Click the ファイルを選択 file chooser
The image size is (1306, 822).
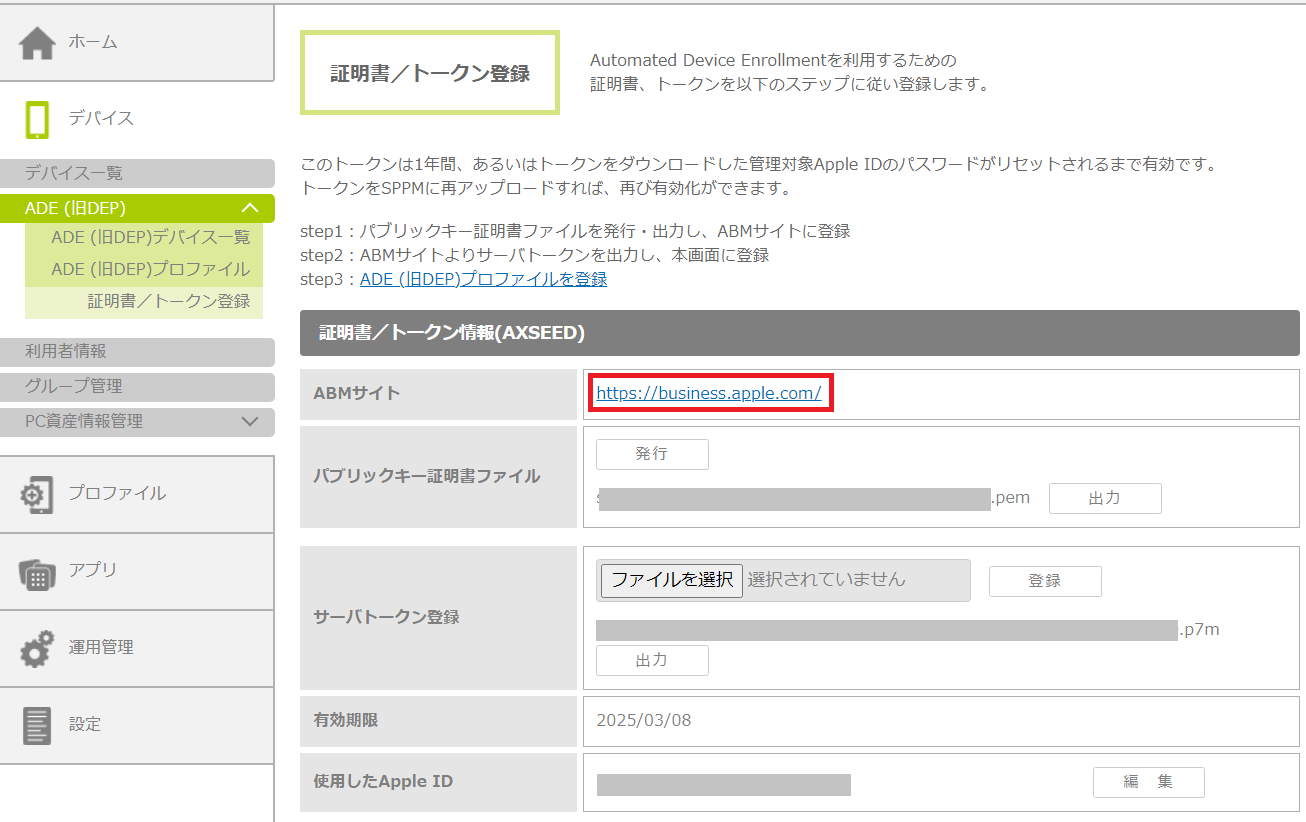coord(672,580)
